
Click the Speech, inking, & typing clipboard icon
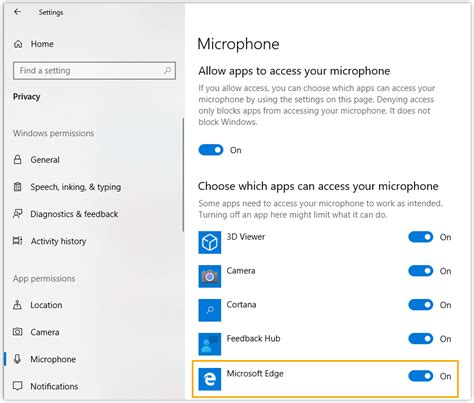18,186
